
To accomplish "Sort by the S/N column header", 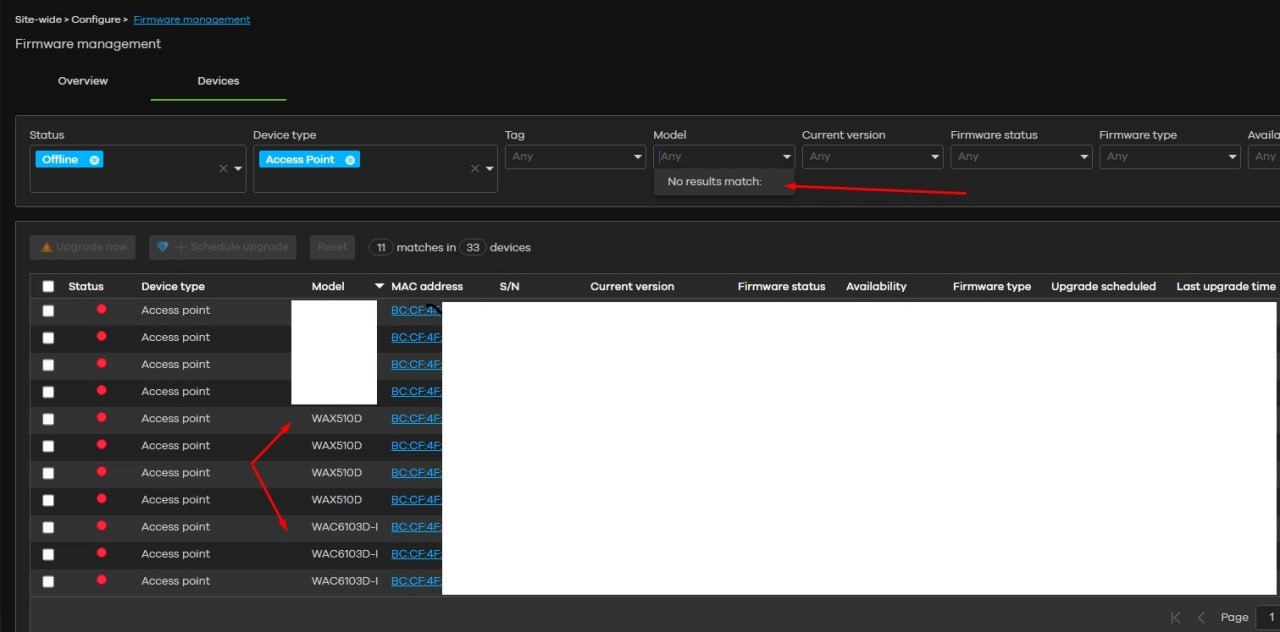I will 510,286.
